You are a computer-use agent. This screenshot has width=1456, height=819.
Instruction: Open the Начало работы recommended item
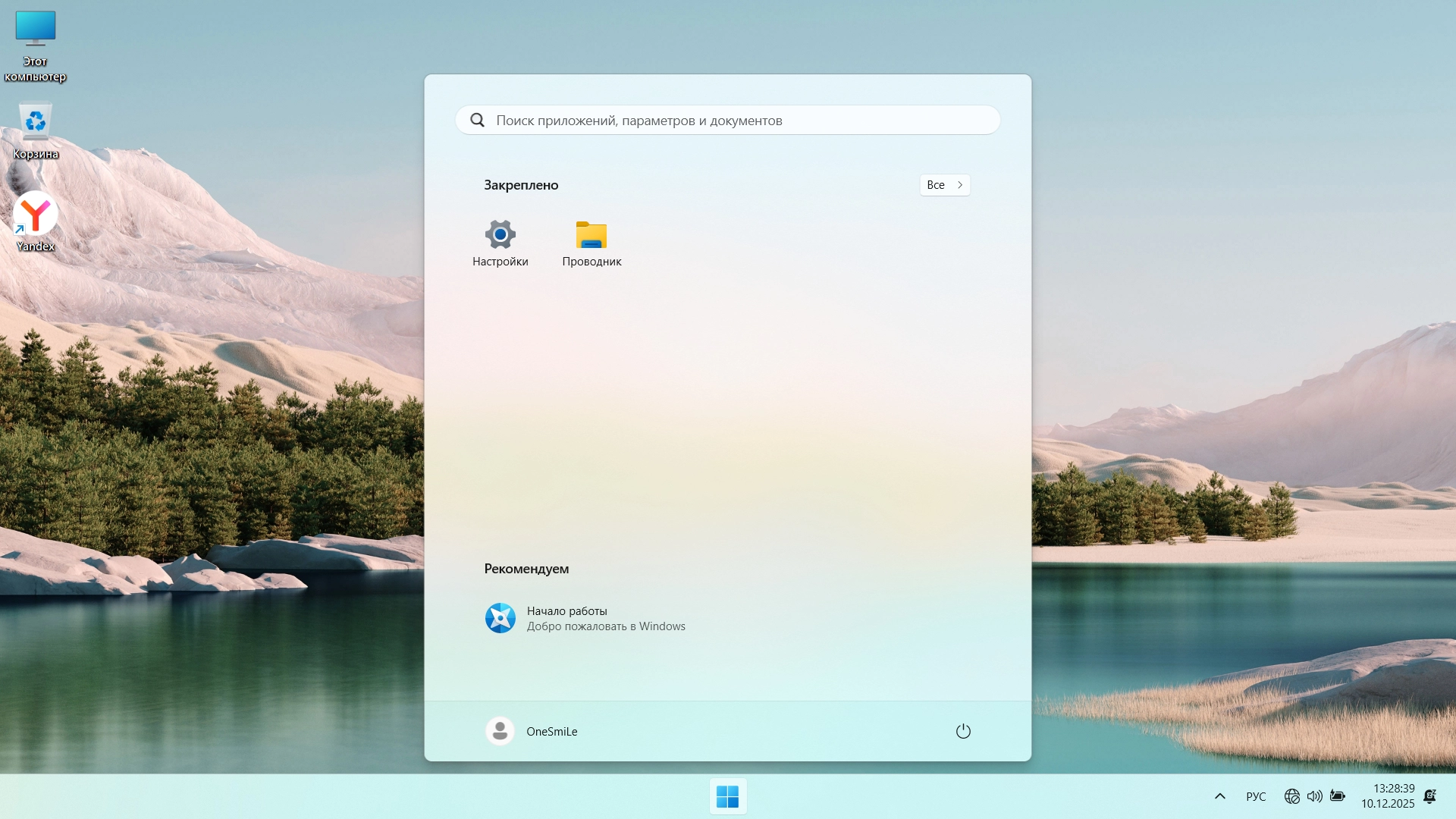(x=584, y=618)
